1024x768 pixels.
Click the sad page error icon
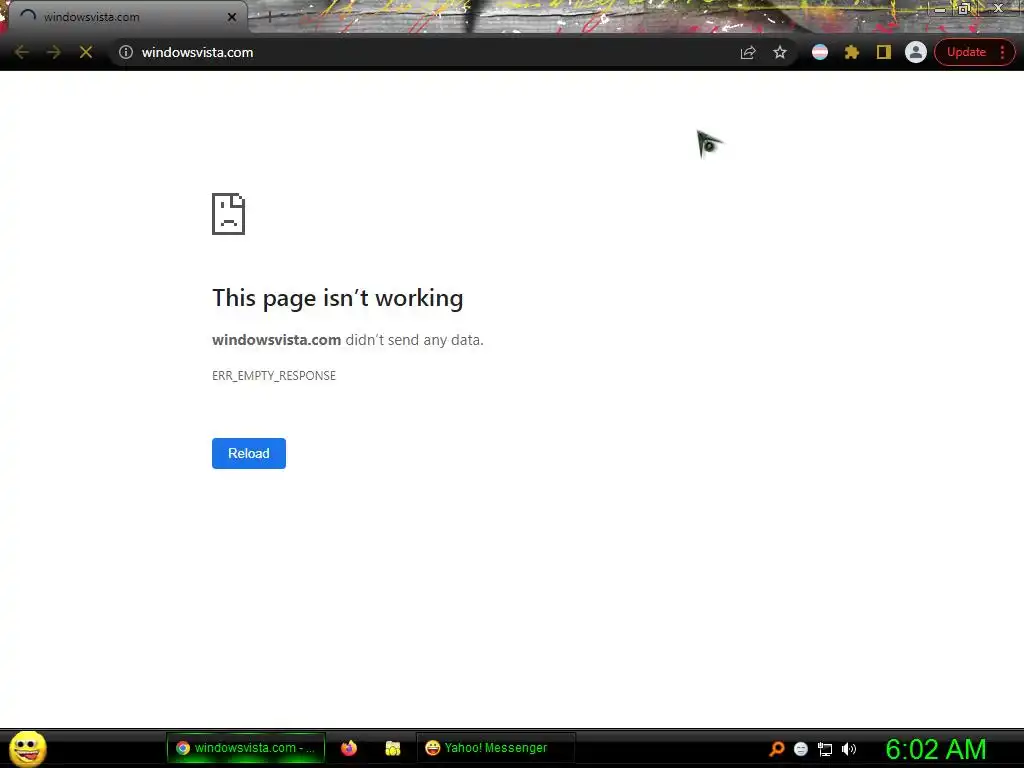pyautogui.click(x=229, y=214)
